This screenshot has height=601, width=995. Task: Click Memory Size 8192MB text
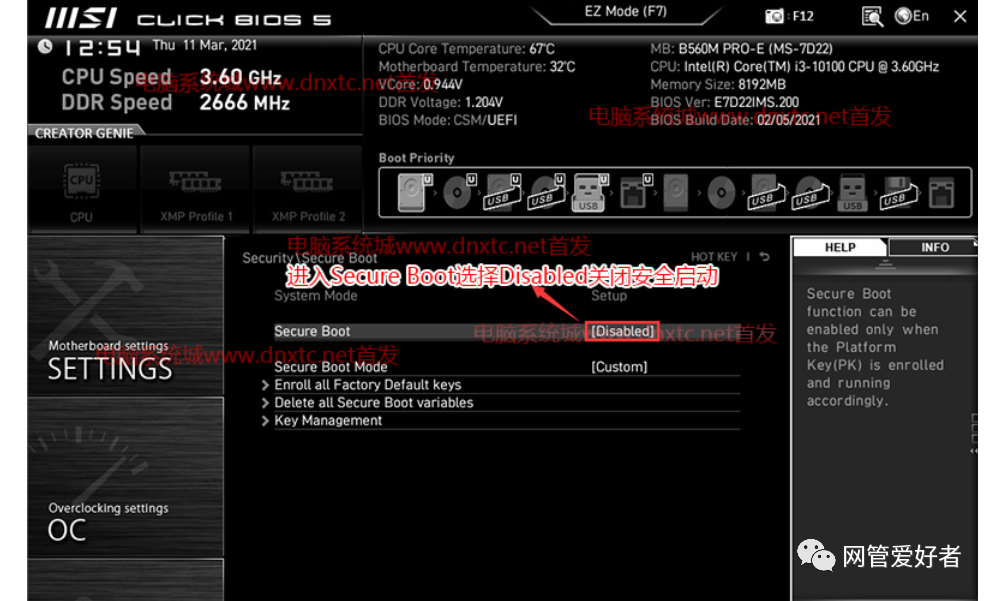718,84
